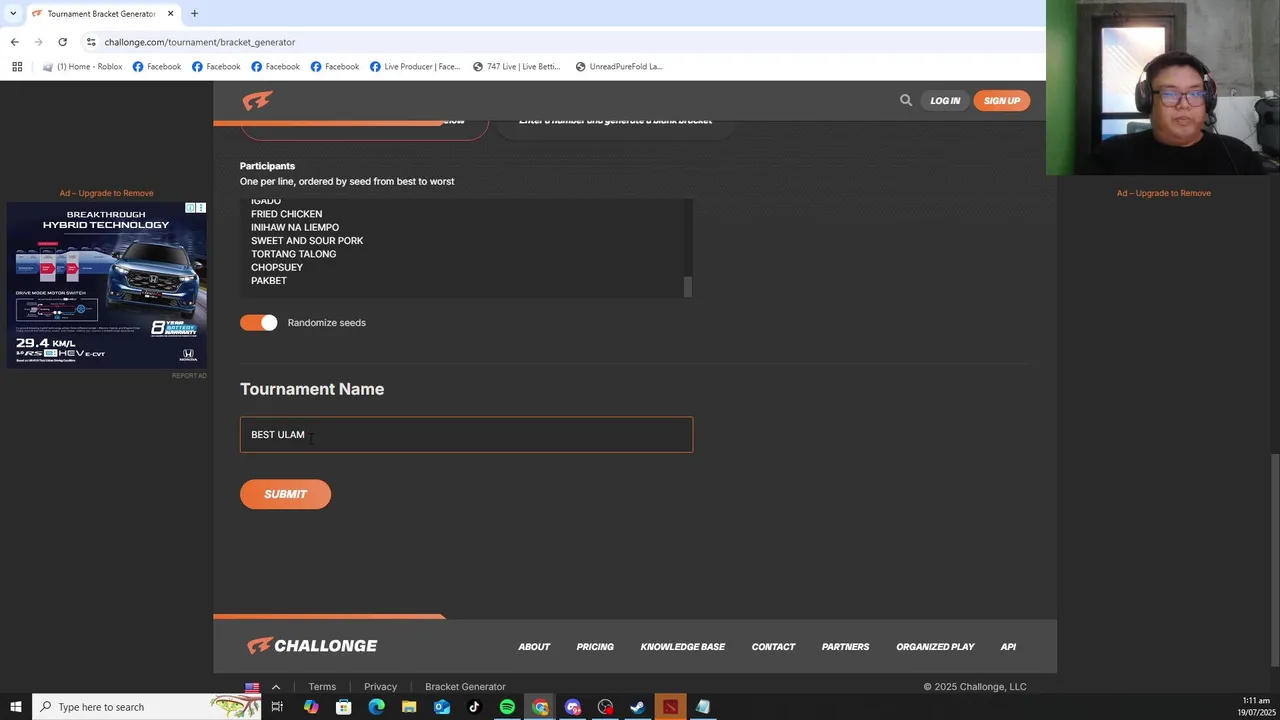
Task: Open the UnreadPureFold bookmark
Action: coord(618,67)
